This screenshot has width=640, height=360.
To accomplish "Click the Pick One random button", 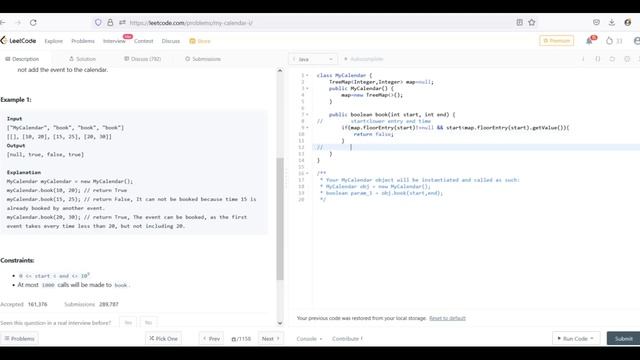I will coord(163,339).
